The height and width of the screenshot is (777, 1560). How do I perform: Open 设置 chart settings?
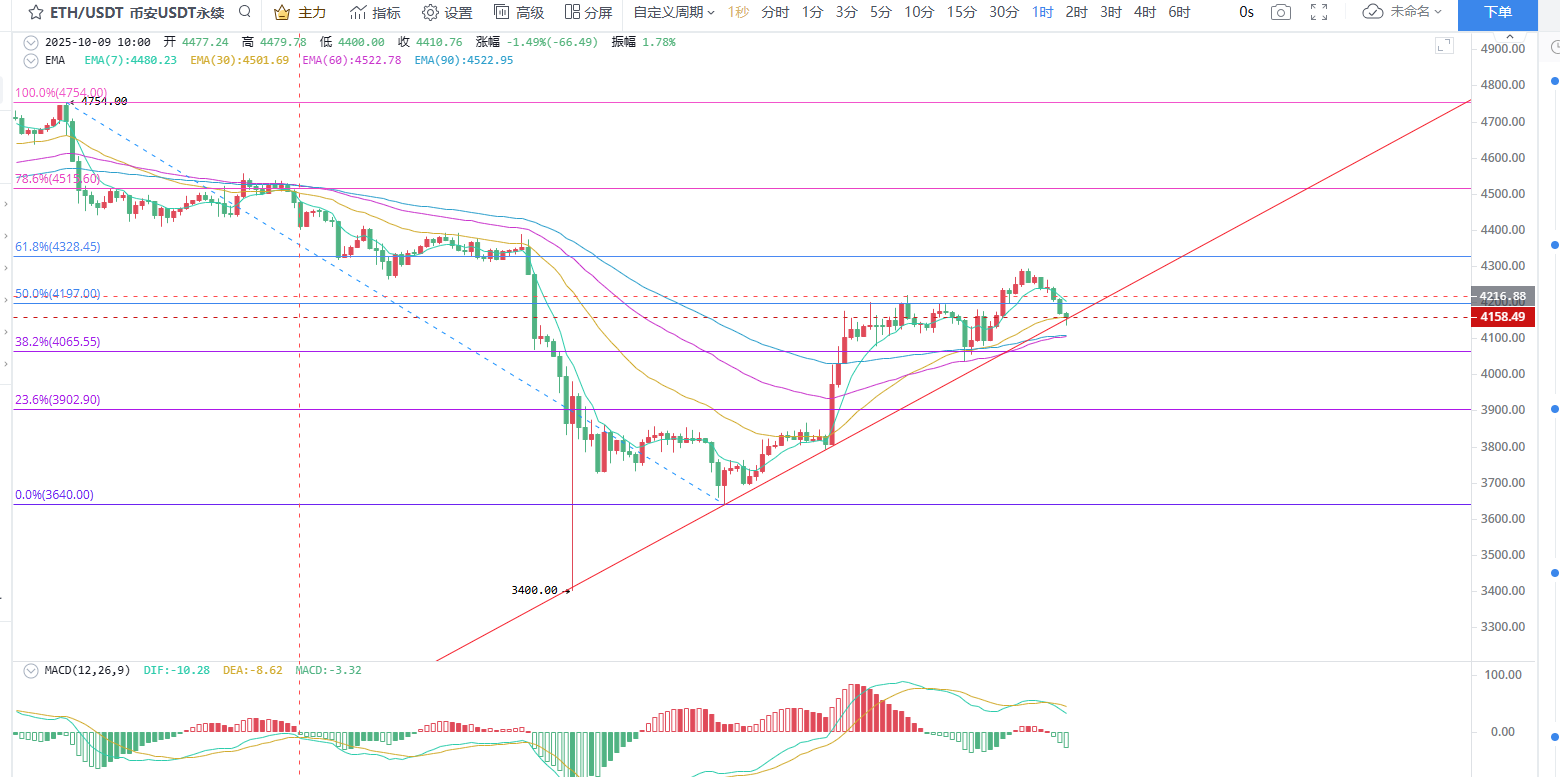point(447,13)
